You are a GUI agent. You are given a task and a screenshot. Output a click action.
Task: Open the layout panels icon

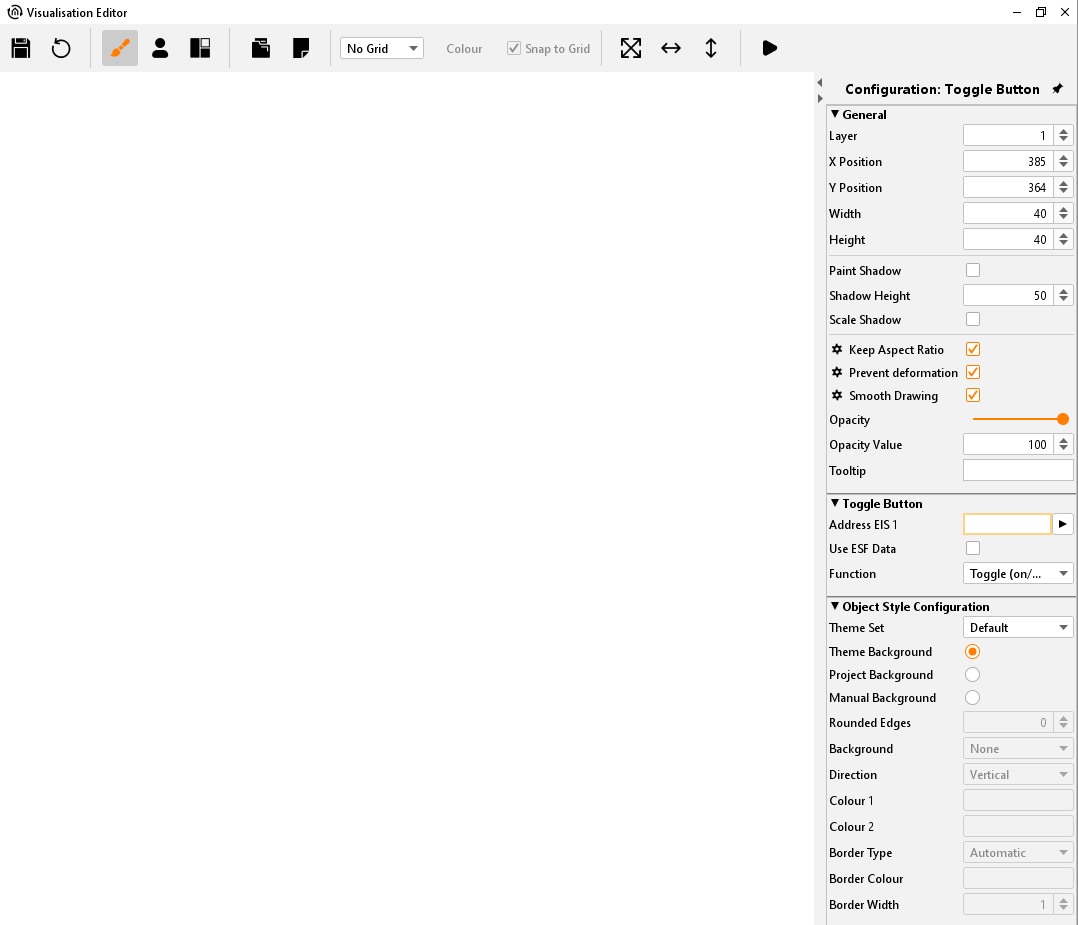coord(200,48)
